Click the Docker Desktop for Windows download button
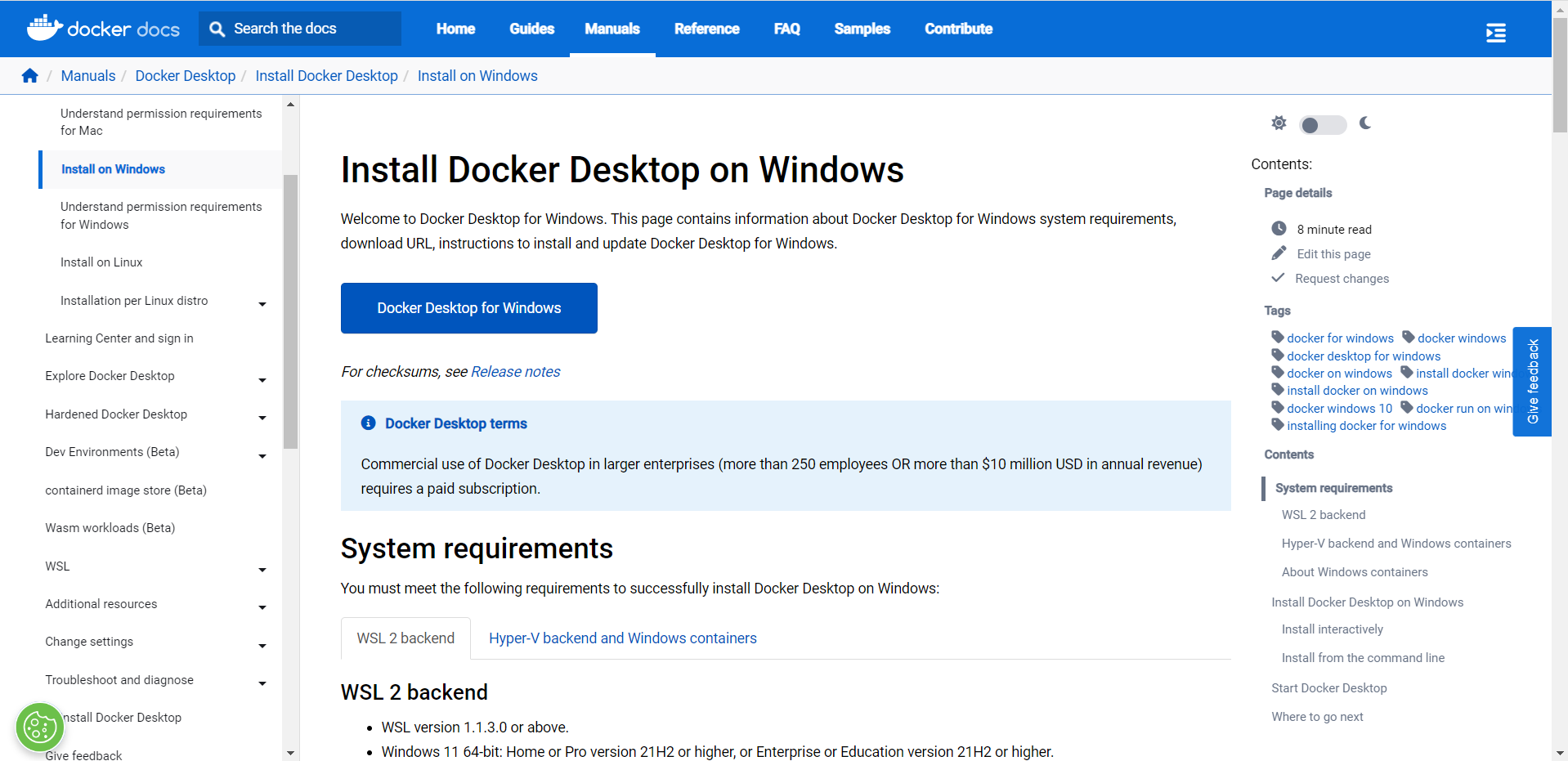Screen dimensions: 1568x761 pyautogui.click(x=468, y=307)
